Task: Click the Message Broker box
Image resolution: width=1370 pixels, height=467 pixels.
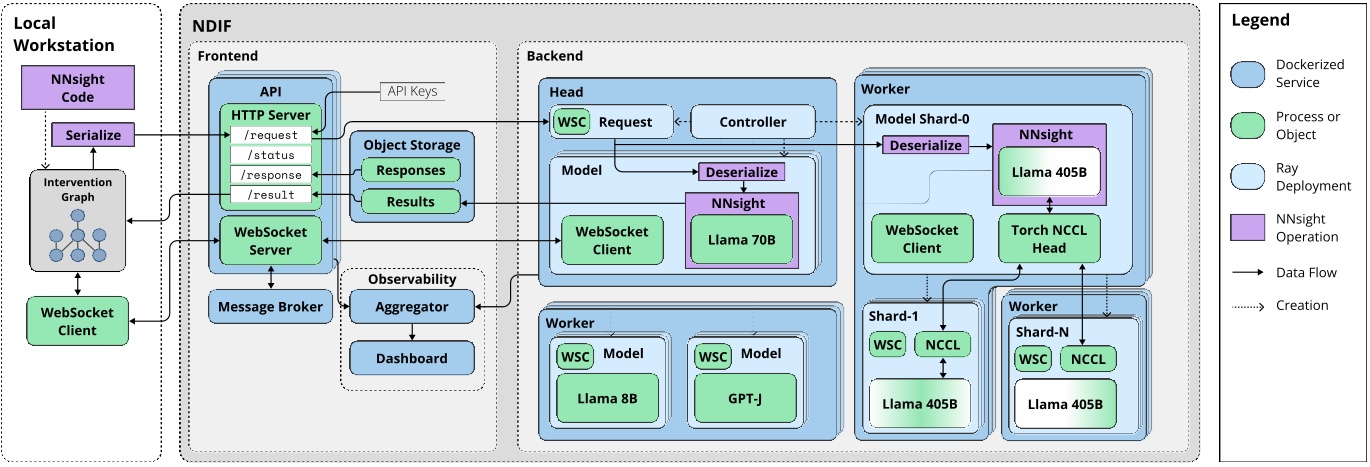Action: 269,307
